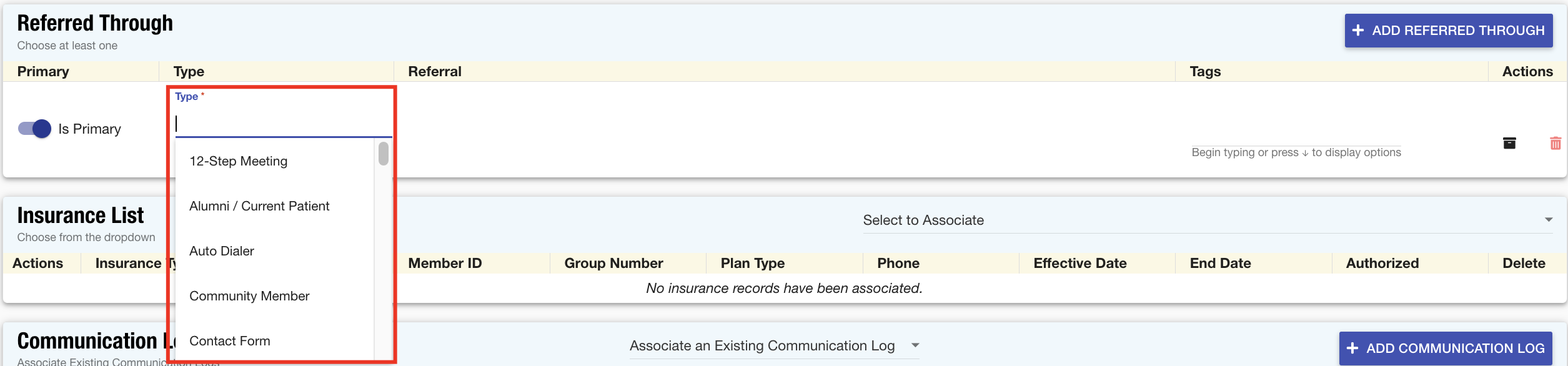Select 12-Step Meeting from the Type list
This screenshot has width=1568, height=366.
coord(238,161)
